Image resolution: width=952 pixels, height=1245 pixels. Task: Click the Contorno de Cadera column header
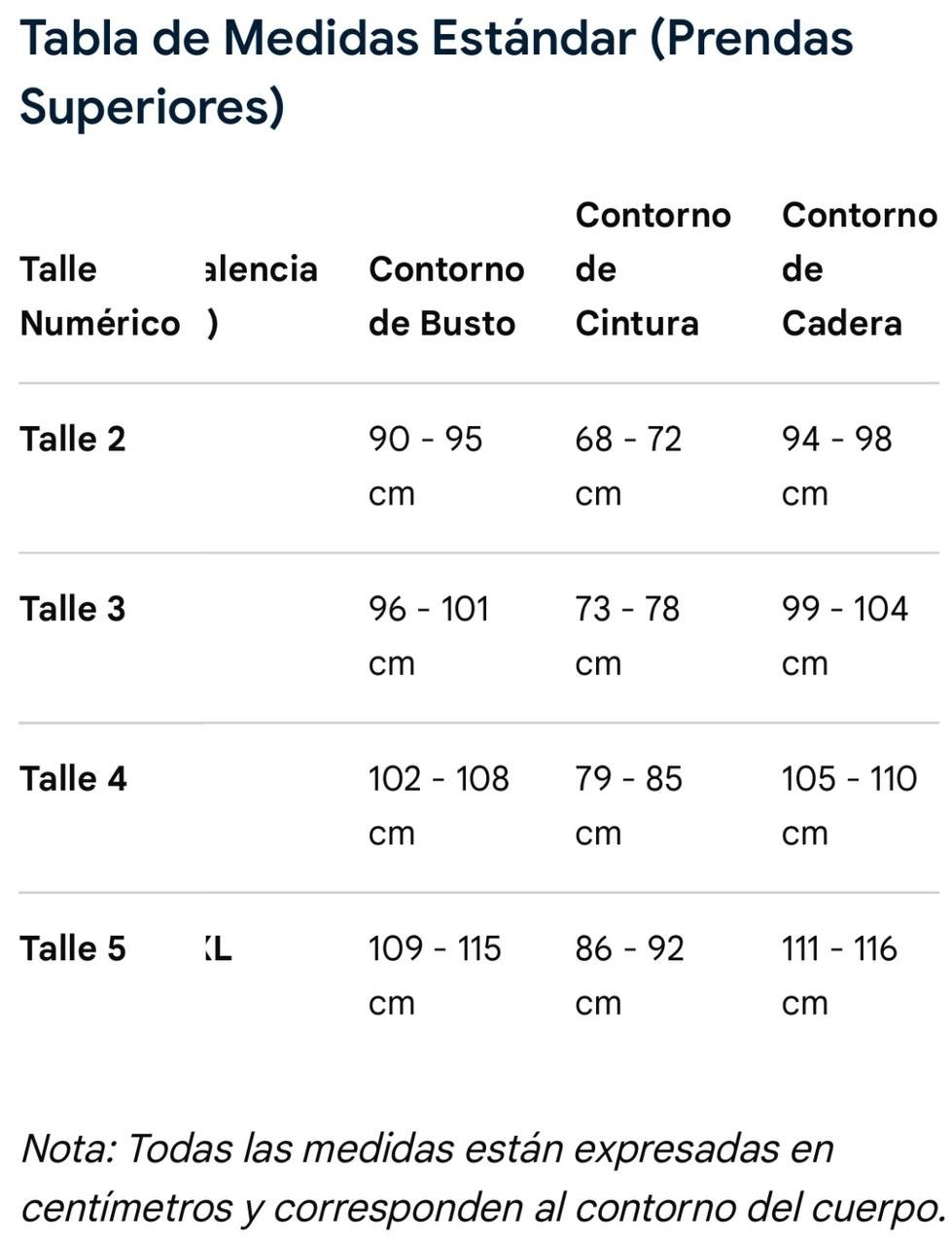(x=859, y=268)
